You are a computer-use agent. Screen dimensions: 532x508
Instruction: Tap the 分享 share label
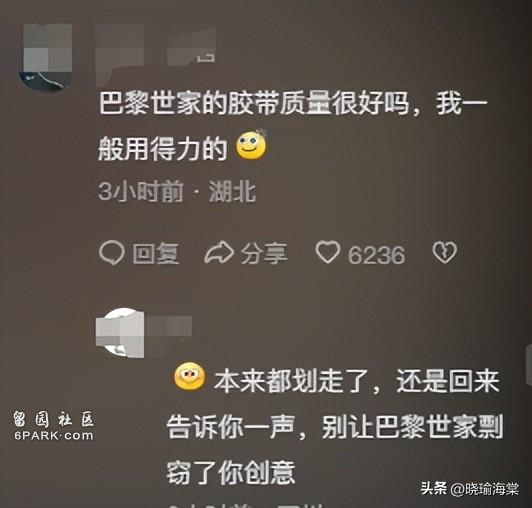coord(264,253)
